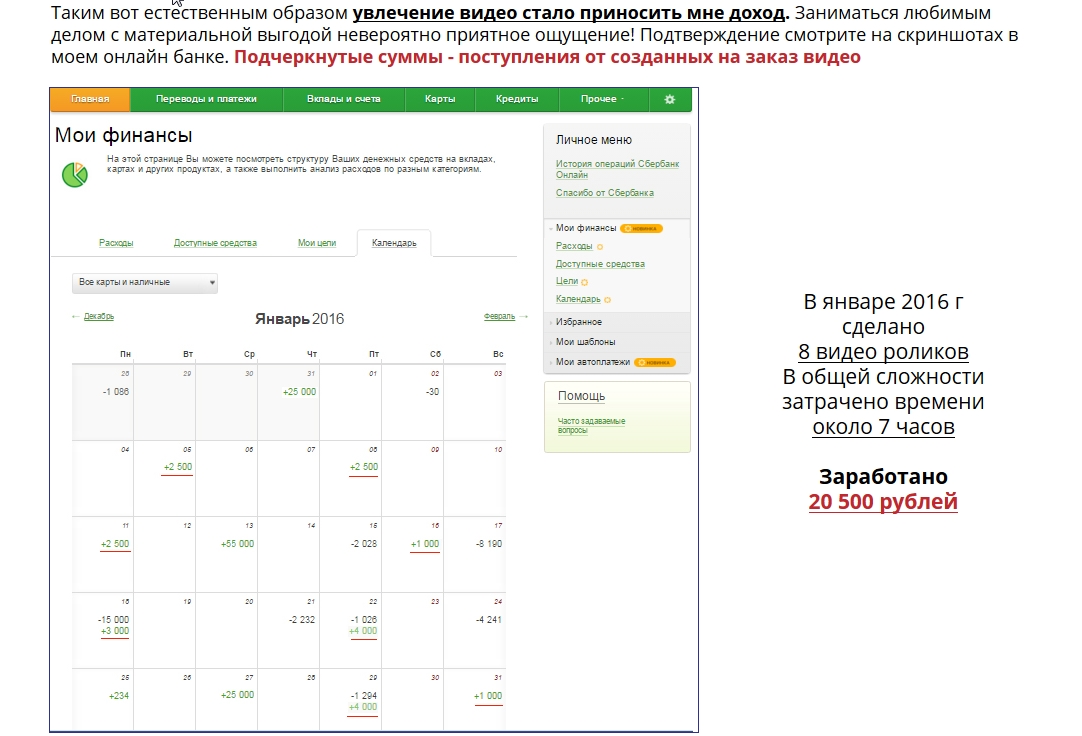Click the orange dot icon next to Календарь sidebar link
This screenshot has width=1082, height=736.
(x=607, y=300)
